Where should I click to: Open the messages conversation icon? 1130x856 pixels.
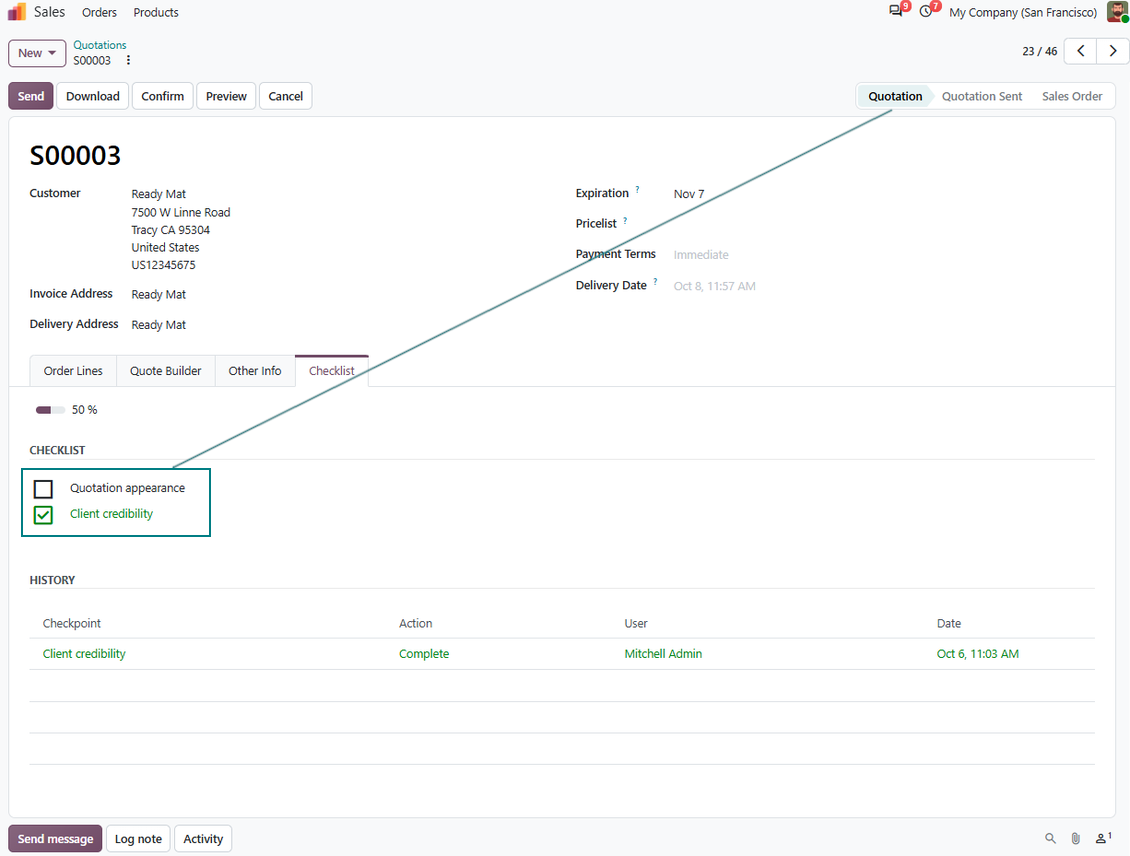[x=896, y=12]
